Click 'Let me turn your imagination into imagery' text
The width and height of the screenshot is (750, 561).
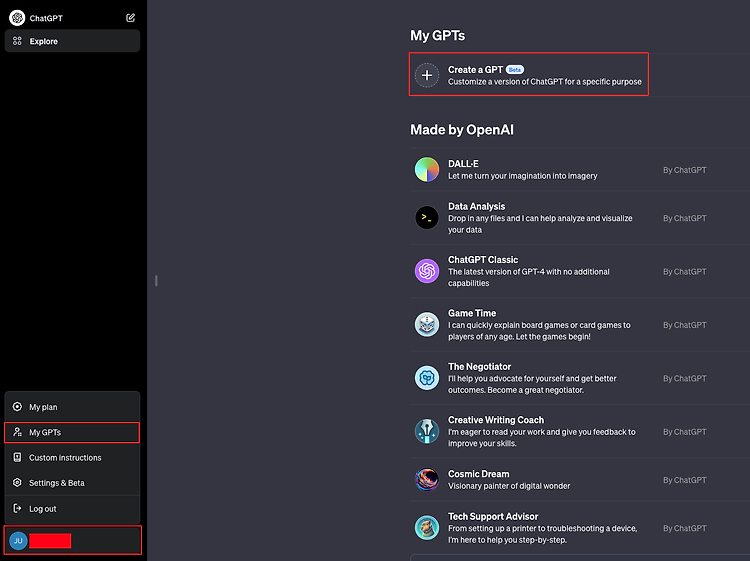click(522, 176)
